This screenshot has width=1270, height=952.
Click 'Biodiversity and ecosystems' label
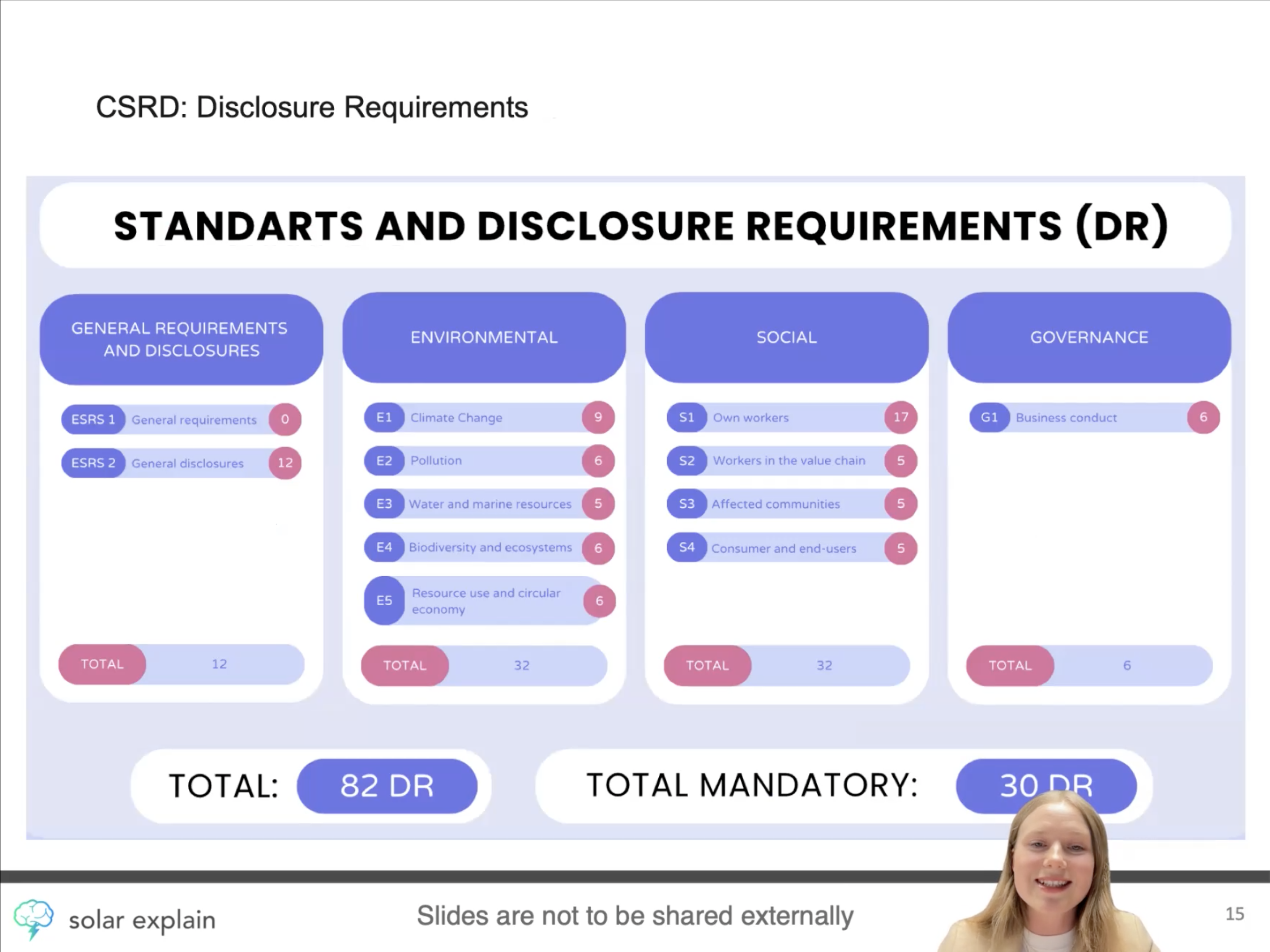490,548
